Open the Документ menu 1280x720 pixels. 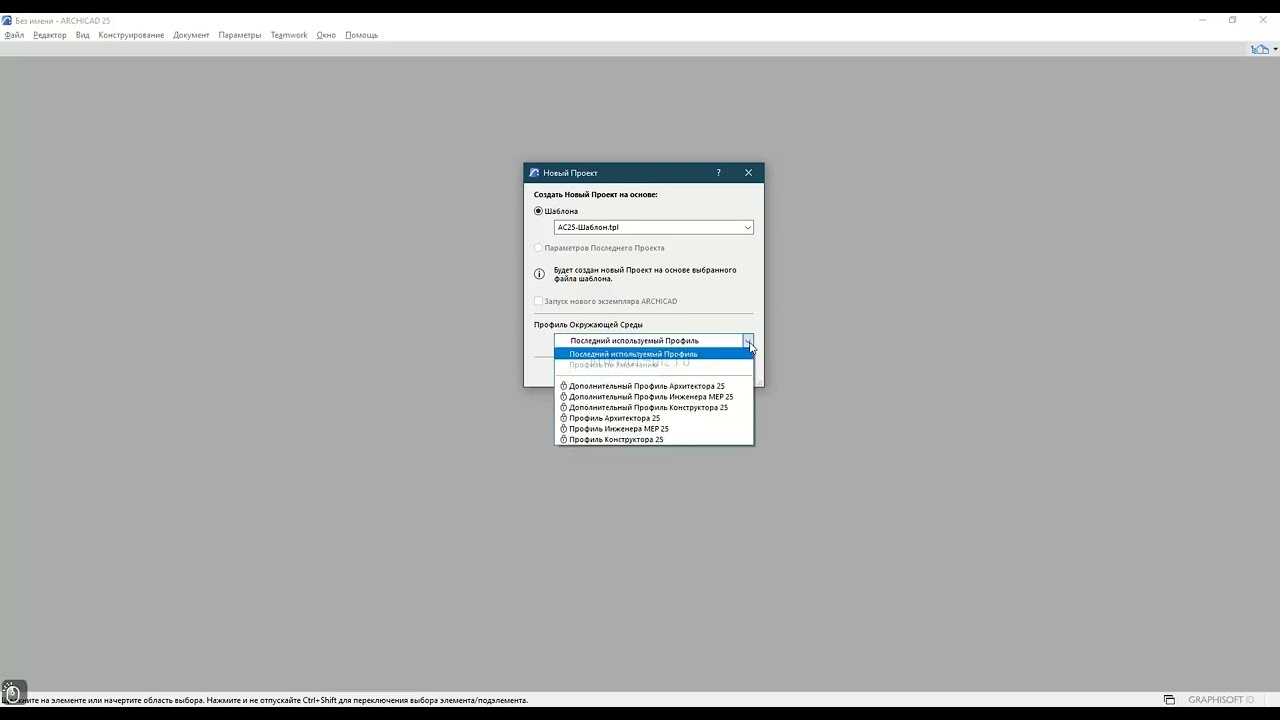(191, 35)
